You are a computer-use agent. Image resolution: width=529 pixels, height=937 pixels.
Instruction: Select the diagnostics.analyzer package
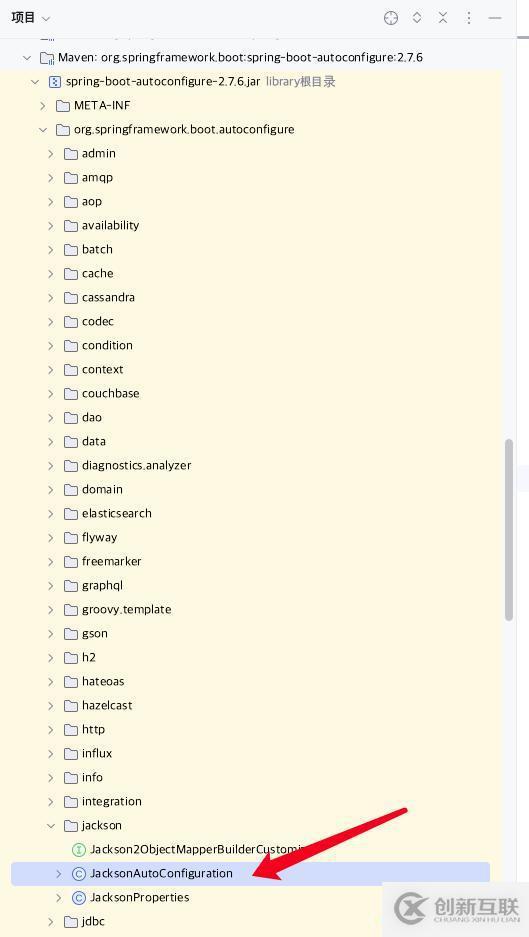point(136,466)
